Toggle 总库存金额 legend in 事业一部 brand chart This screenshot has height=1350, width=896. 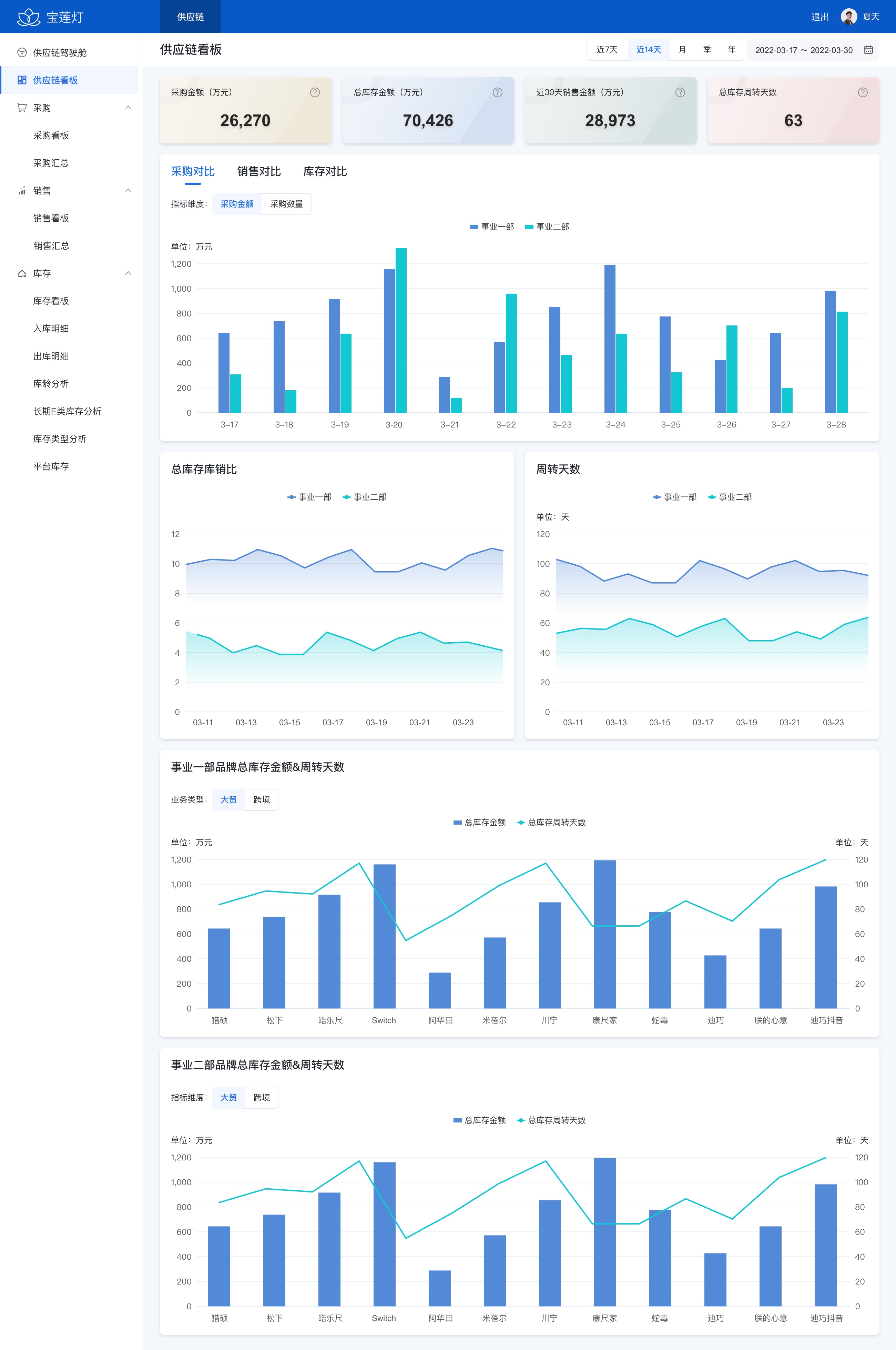point(479,823)
